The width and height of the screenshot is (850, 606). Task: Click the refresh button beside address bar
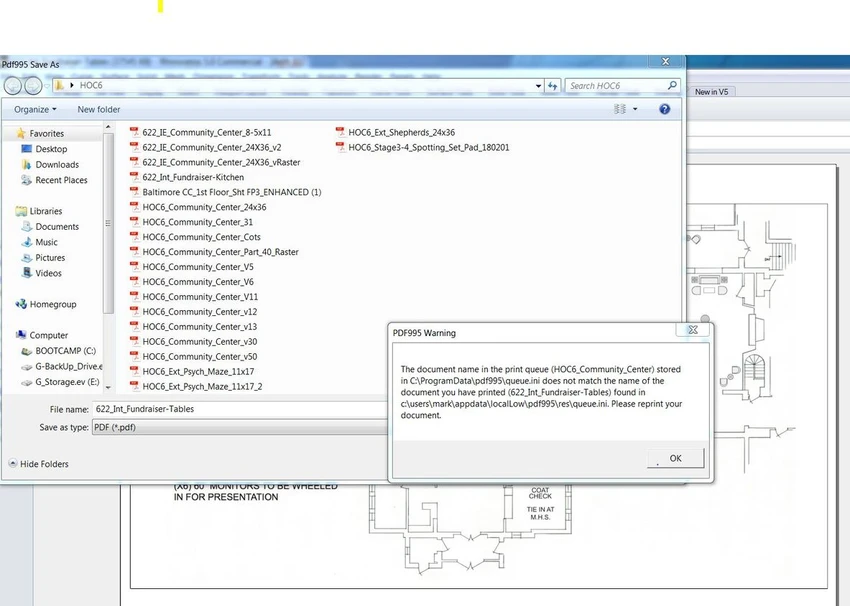tap(552, 86)
